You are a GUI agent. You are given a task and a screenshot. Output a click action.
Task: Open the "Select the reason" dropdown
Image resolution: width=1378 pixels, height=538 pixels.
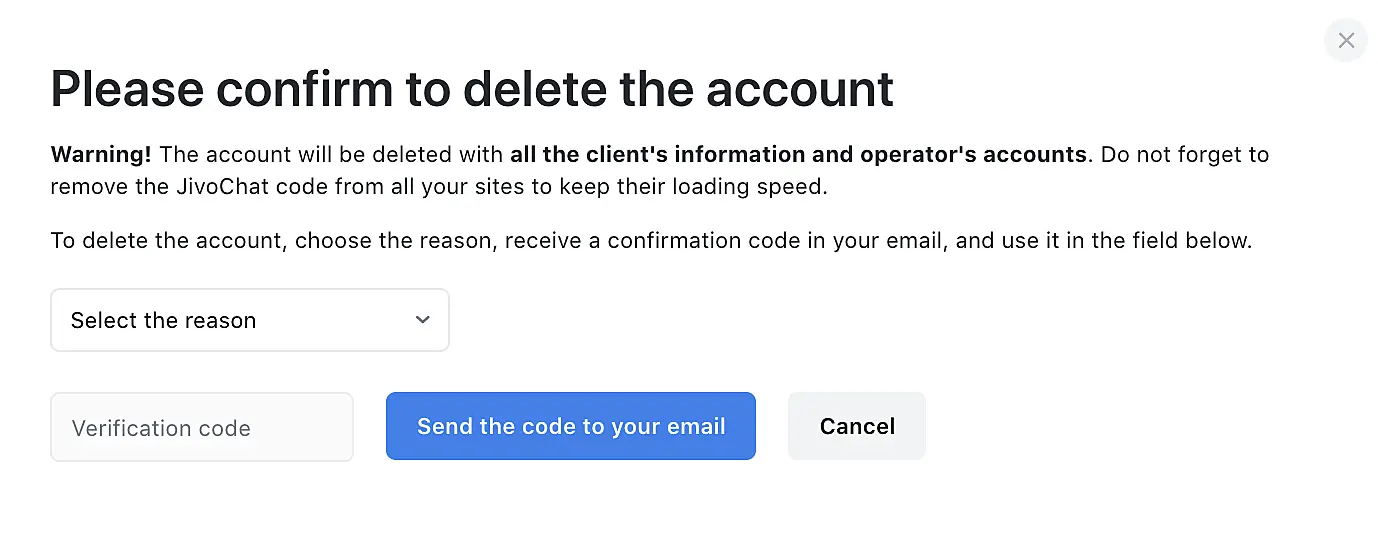point(249,320)
